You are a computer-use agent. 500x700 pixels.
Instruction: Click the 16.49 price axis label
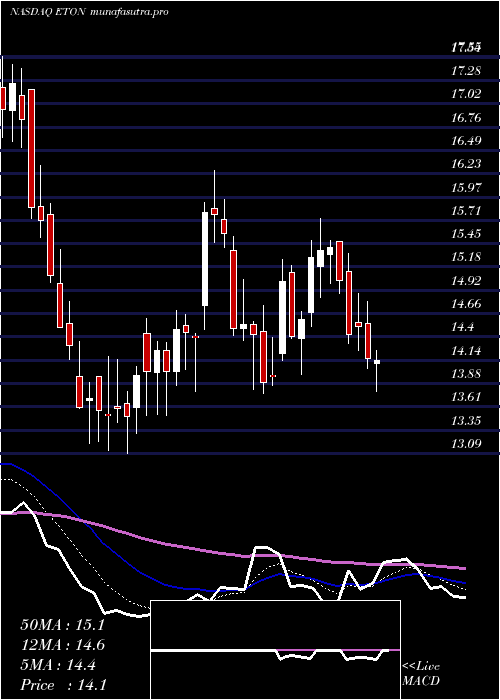pos(466,141)
